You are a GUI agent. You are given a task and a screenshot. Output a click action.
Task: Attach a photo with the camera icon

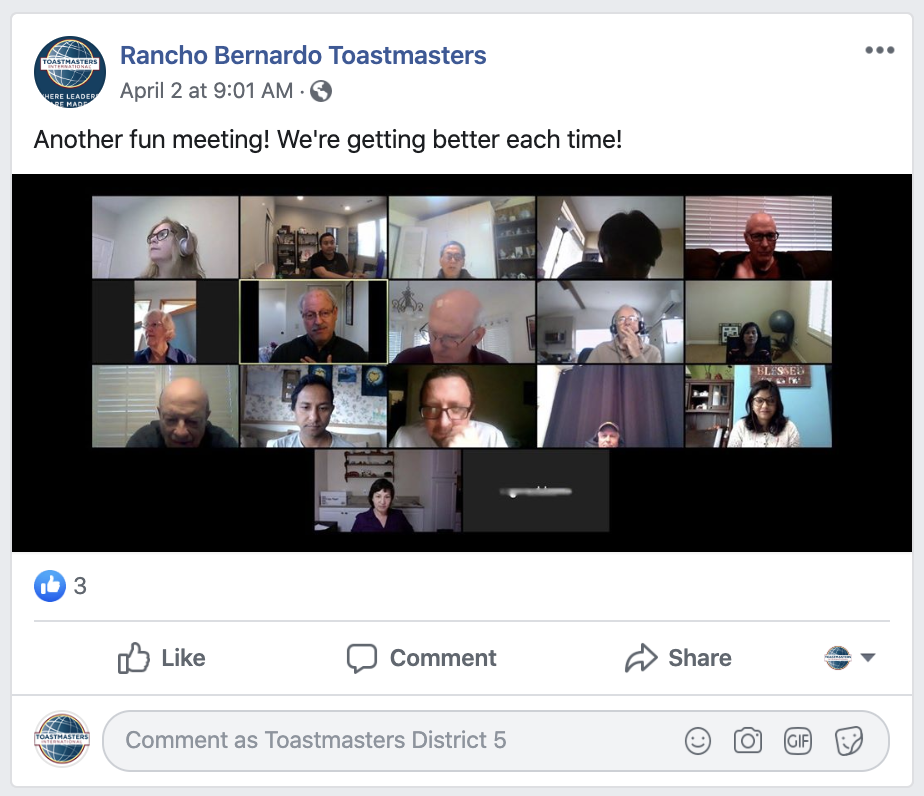(x=748, y=741)
